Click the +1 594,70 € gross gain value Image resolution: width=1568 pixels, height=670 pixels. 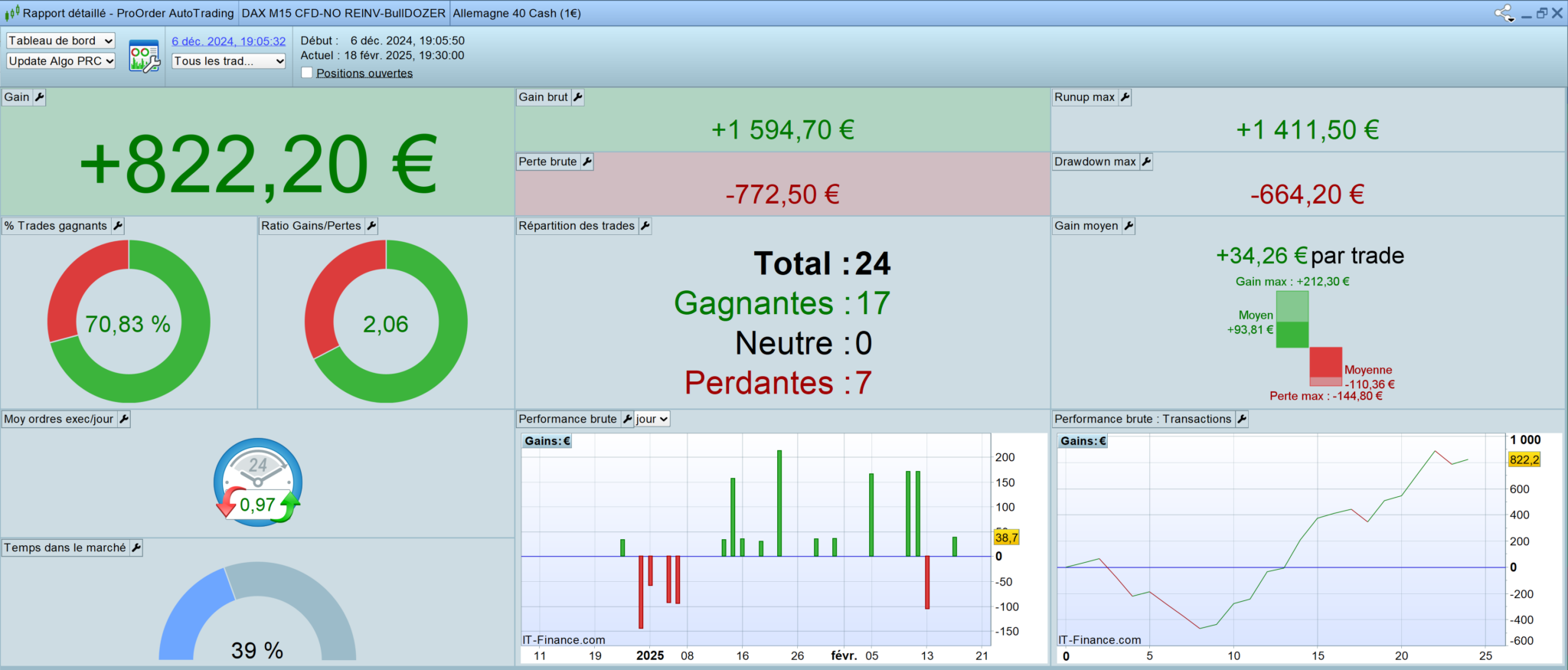coord(782,129)
